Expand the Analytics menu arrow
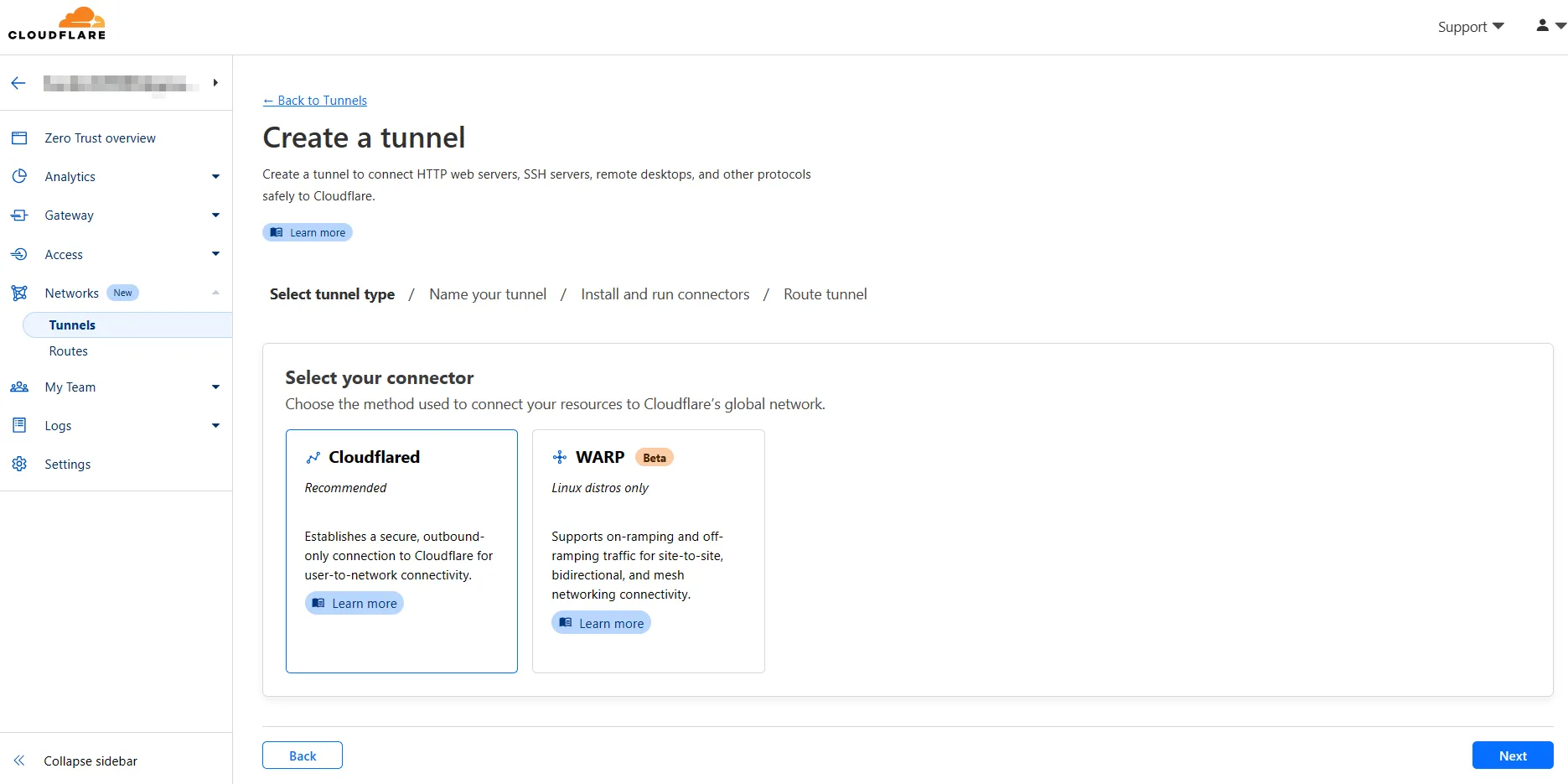Screen dimensions: 1568x784 click(x=215, y=177)
